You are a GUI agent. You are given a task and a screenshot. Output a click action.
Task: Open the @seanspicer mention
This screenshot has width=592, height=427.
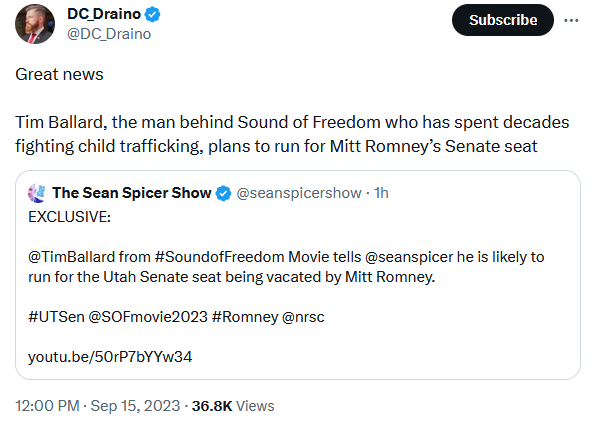click(x=409, y=257)
